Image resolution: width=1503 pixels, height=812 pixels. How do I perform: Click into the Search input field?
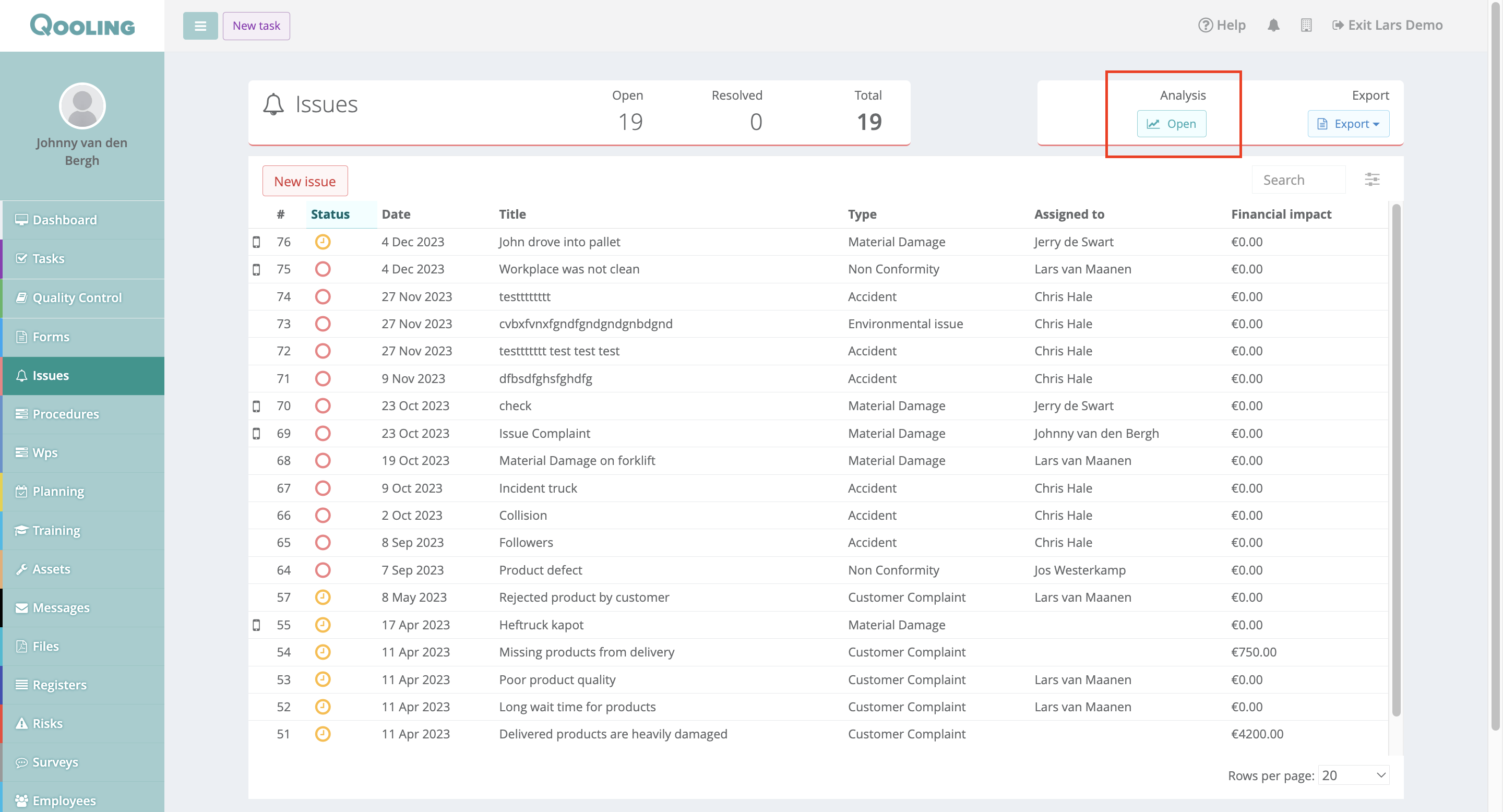1298,180
